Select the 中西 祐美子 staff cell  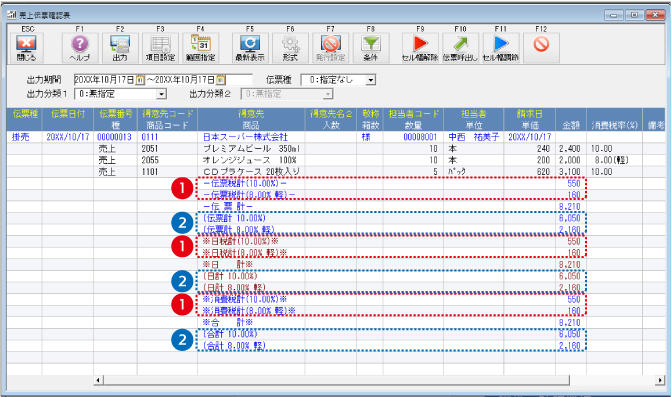coord(474,137)
